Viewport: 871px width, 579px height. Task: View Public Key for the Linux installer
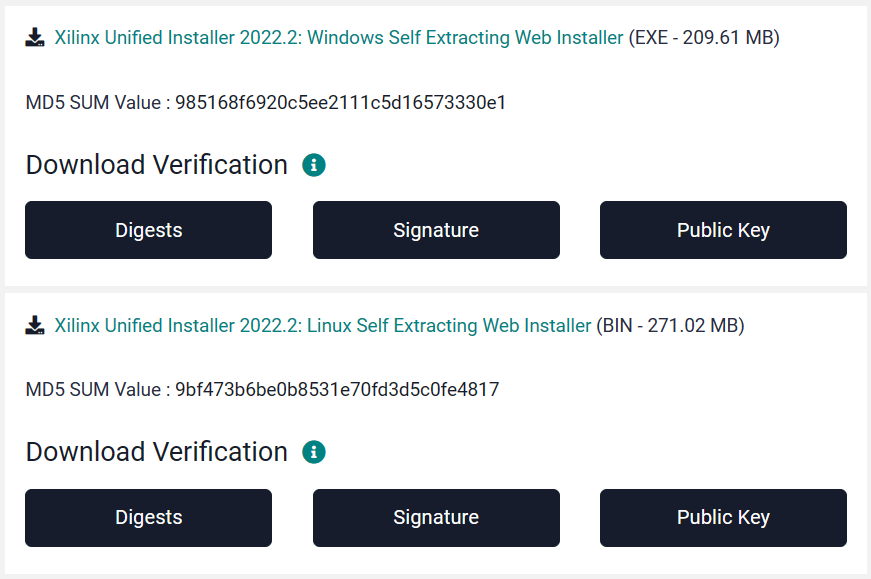click(723, 517)
